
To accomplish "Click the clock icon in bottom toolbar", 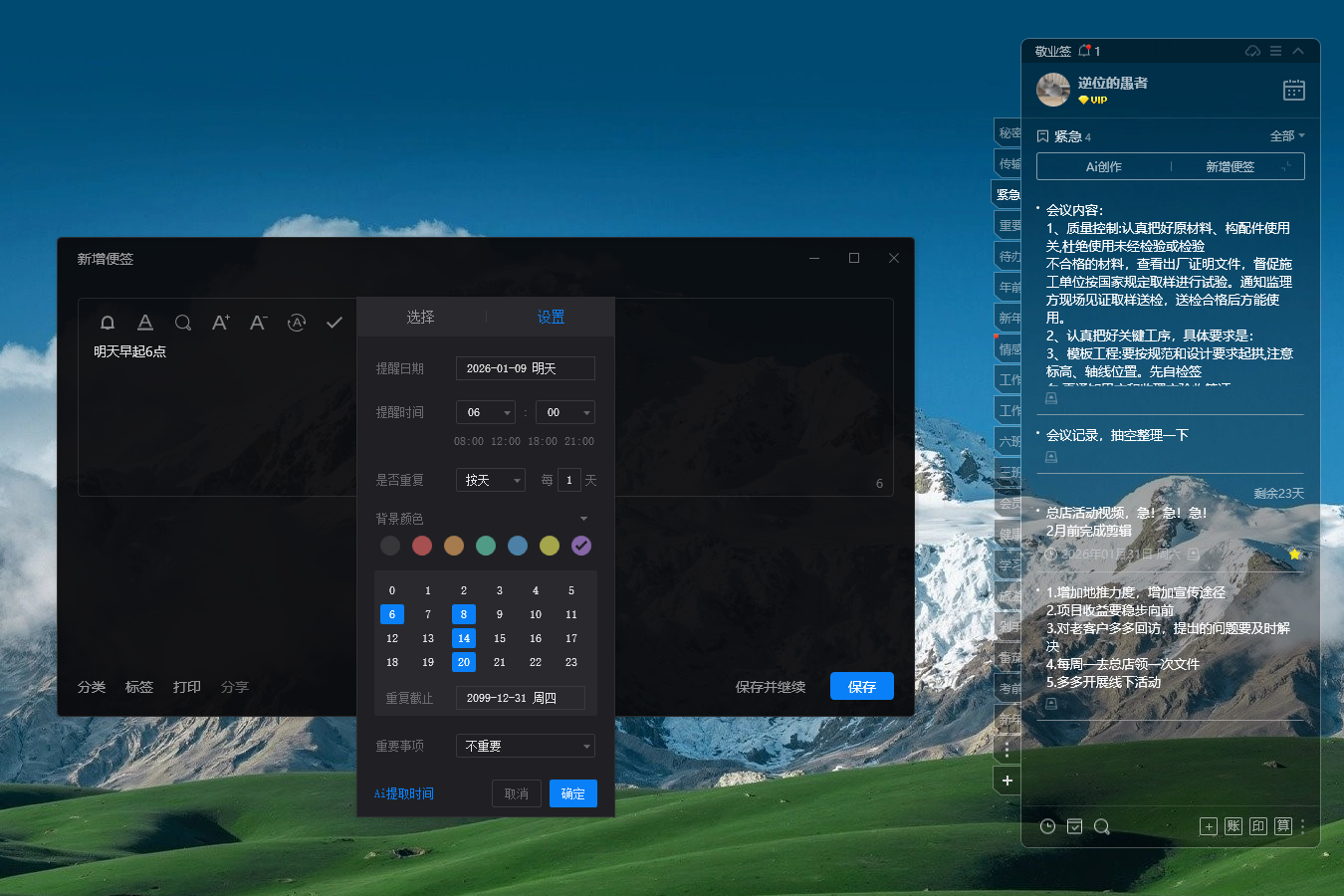I will click(x=1047, y=826).
